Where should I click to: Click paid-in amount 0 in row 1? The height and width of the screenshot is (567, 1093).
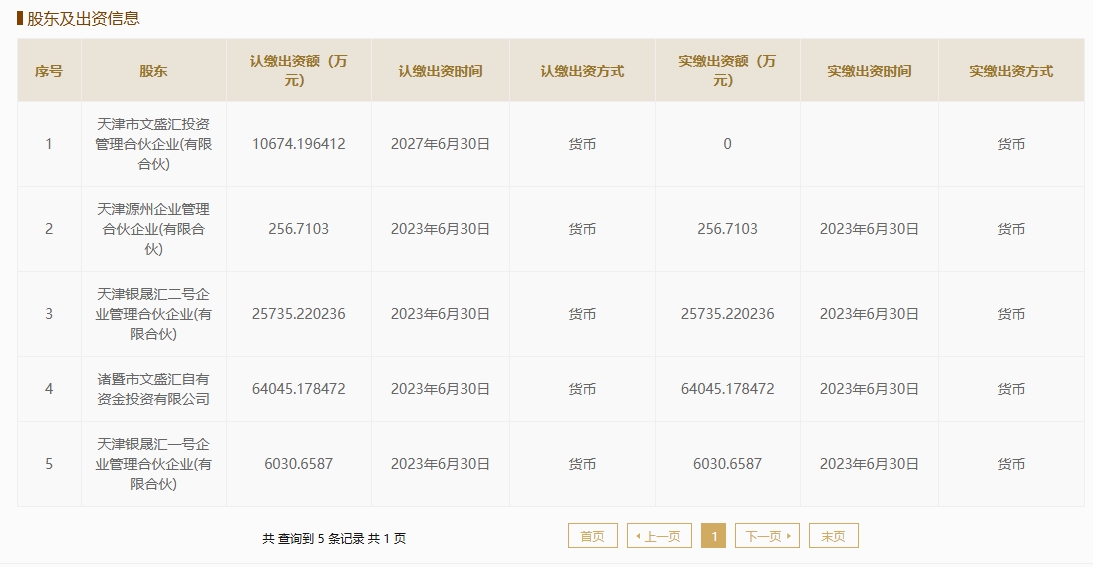pyautogui.click(x=727, y=144)
